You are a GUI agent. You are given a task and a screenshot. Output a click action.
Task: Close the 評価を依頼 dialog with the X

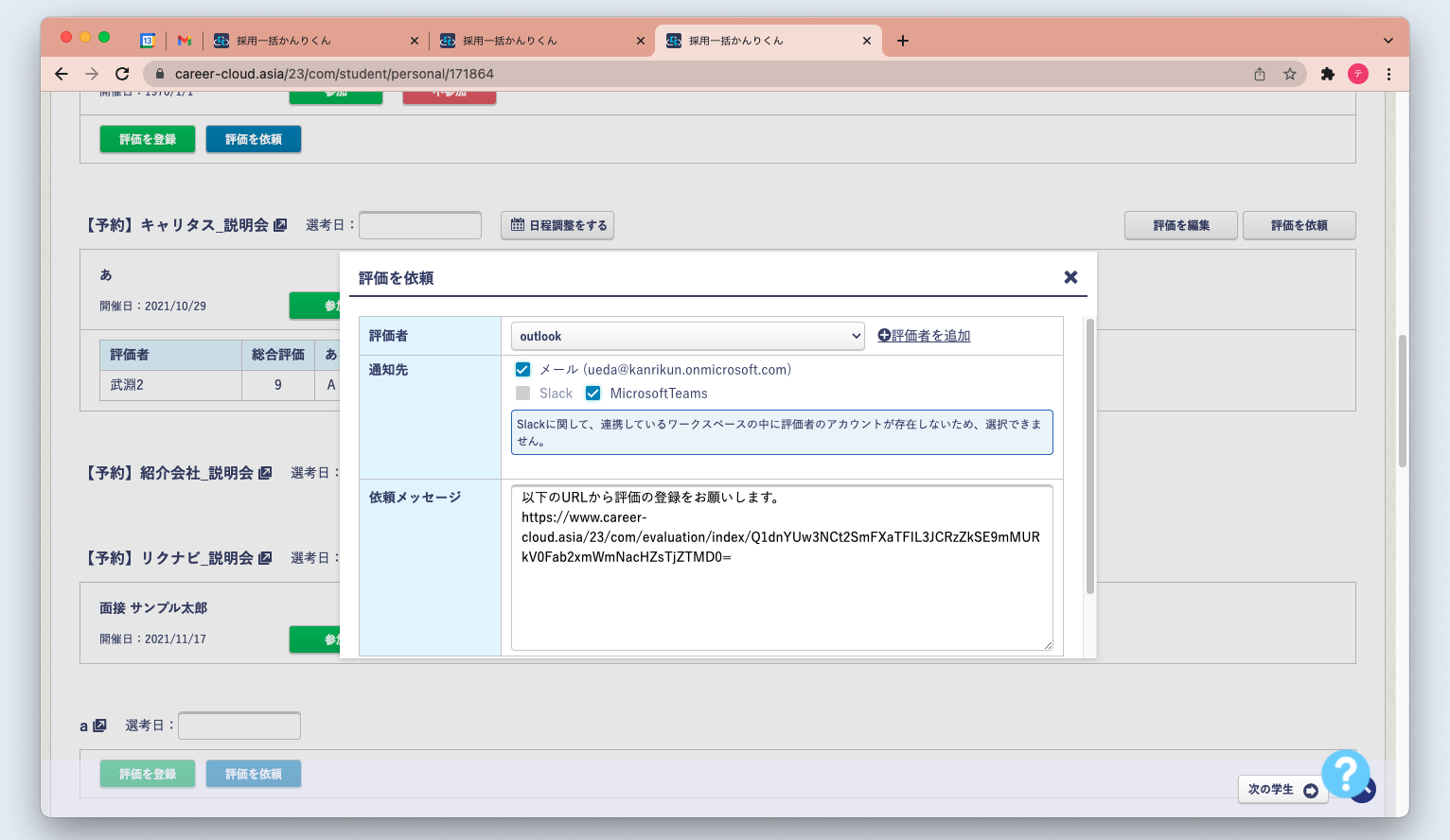coord(1070,277)
